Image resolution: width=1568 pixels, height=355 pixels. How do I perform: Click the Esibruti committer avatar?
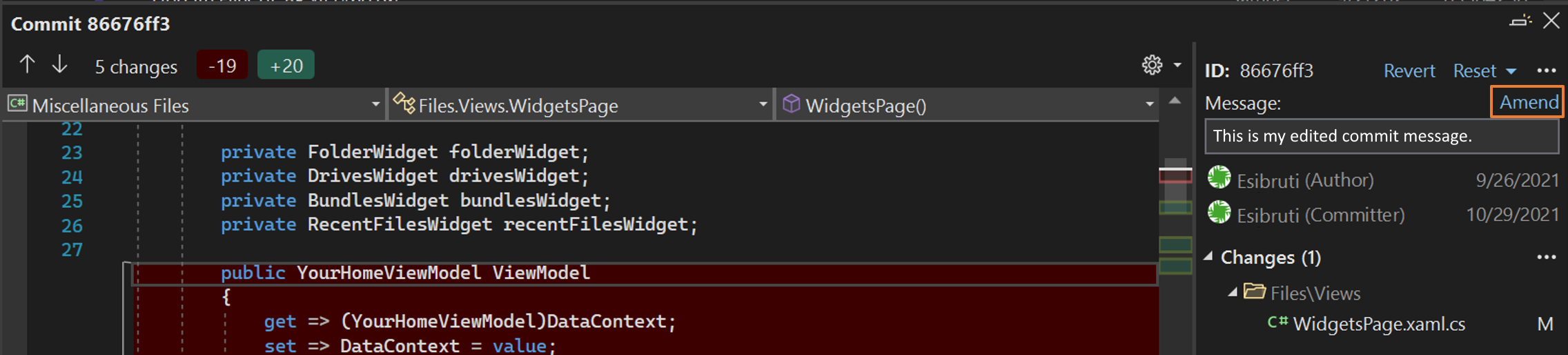[x=1219, y=213]
